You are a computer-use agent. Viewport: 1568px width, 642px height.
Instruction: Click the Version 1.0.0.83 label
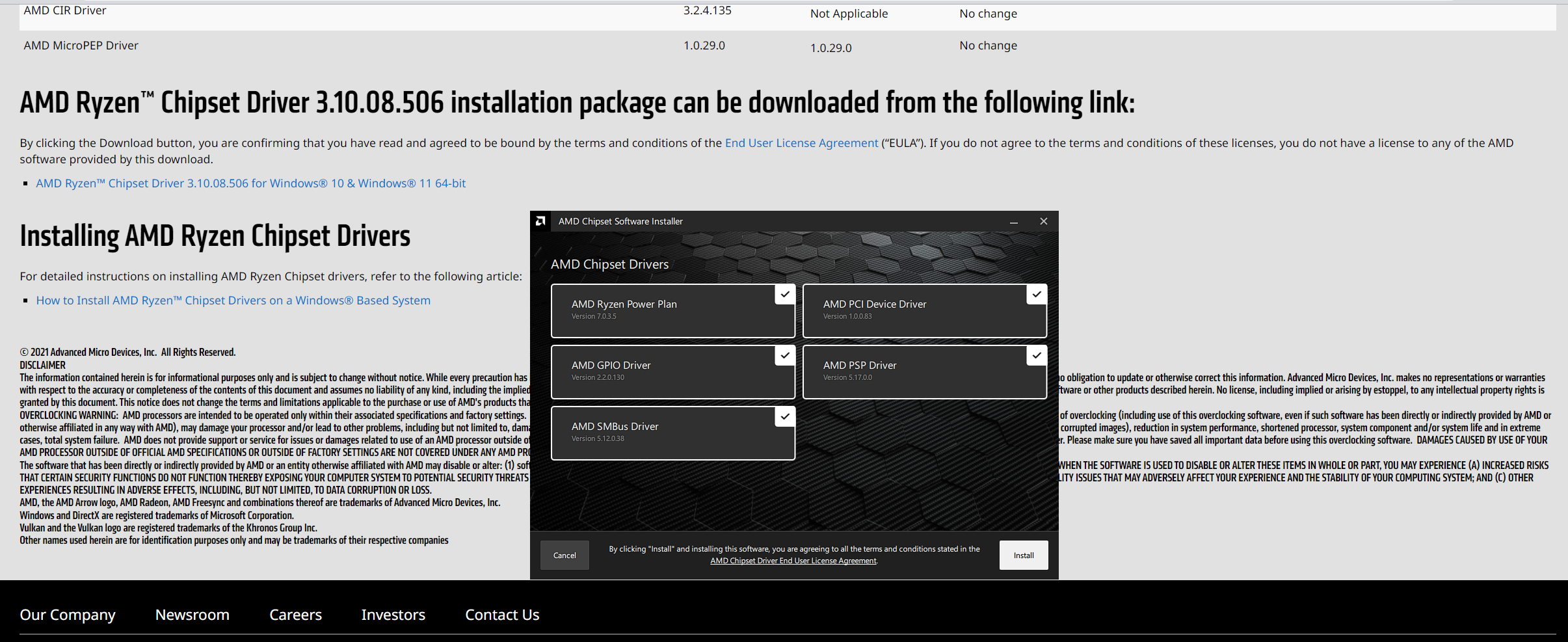click(847, 316)
